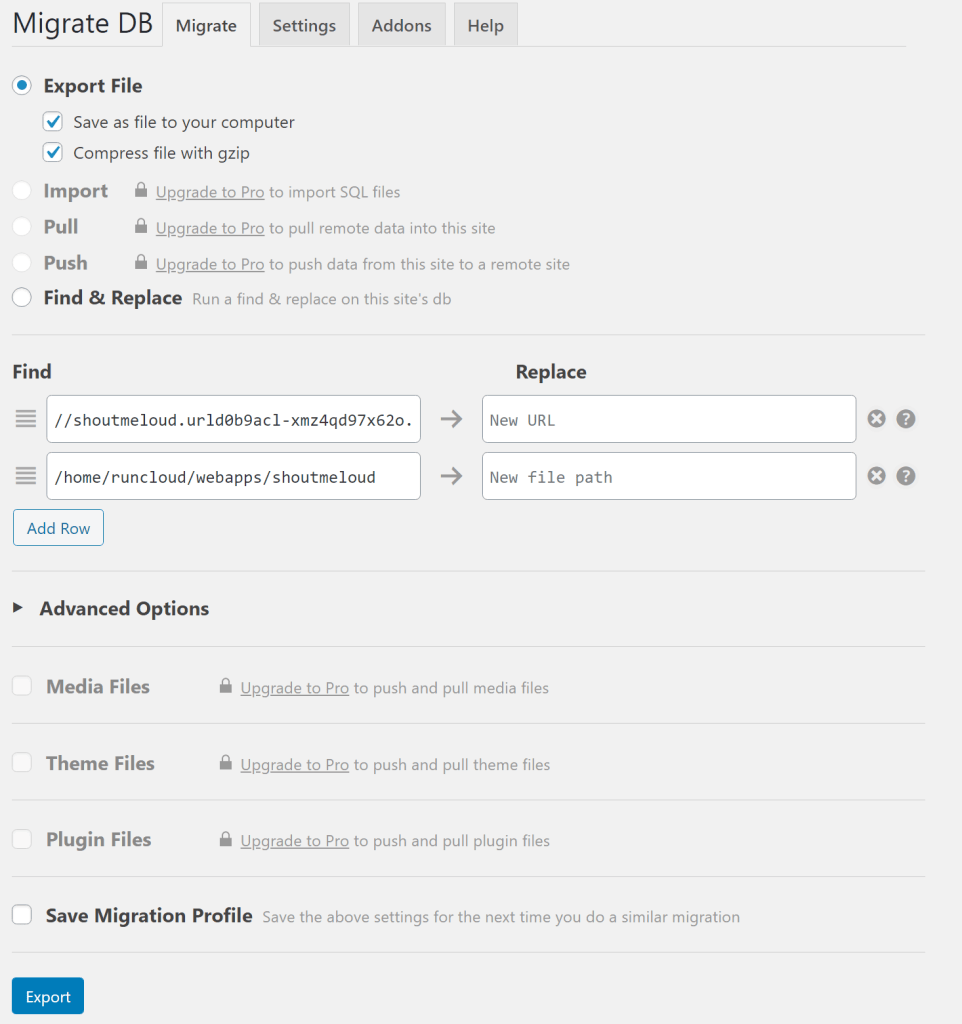
Task: Expand the Advanced Options section
Action: click(111, 608)
